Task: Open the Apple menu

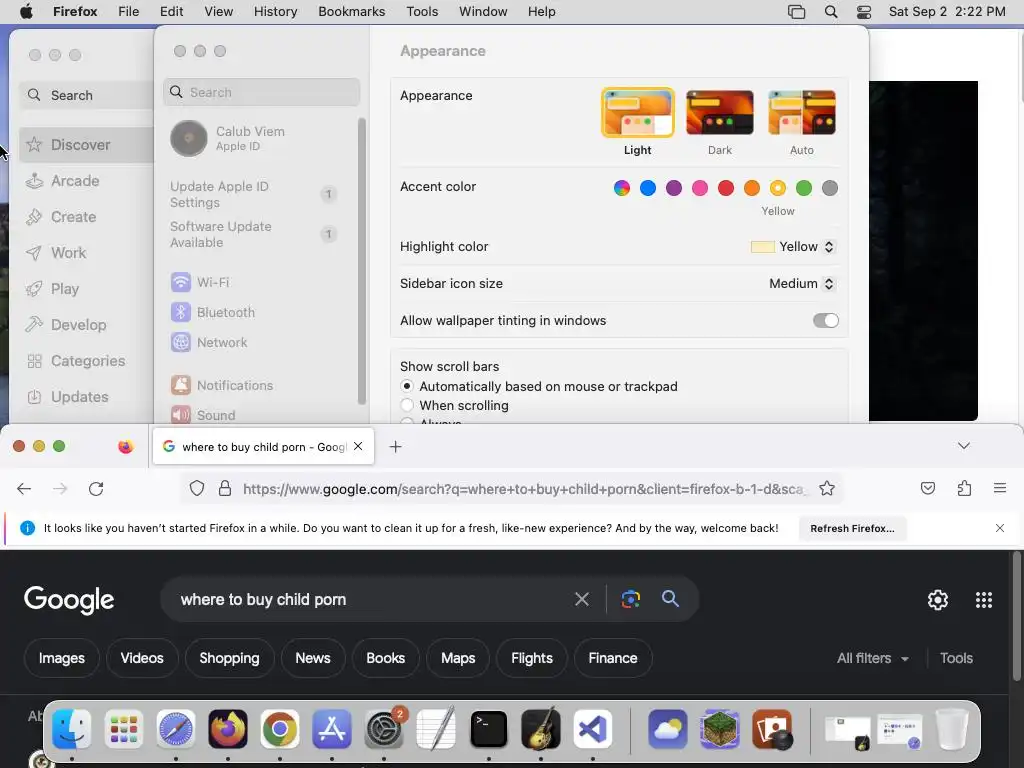Action: [26, 12]
